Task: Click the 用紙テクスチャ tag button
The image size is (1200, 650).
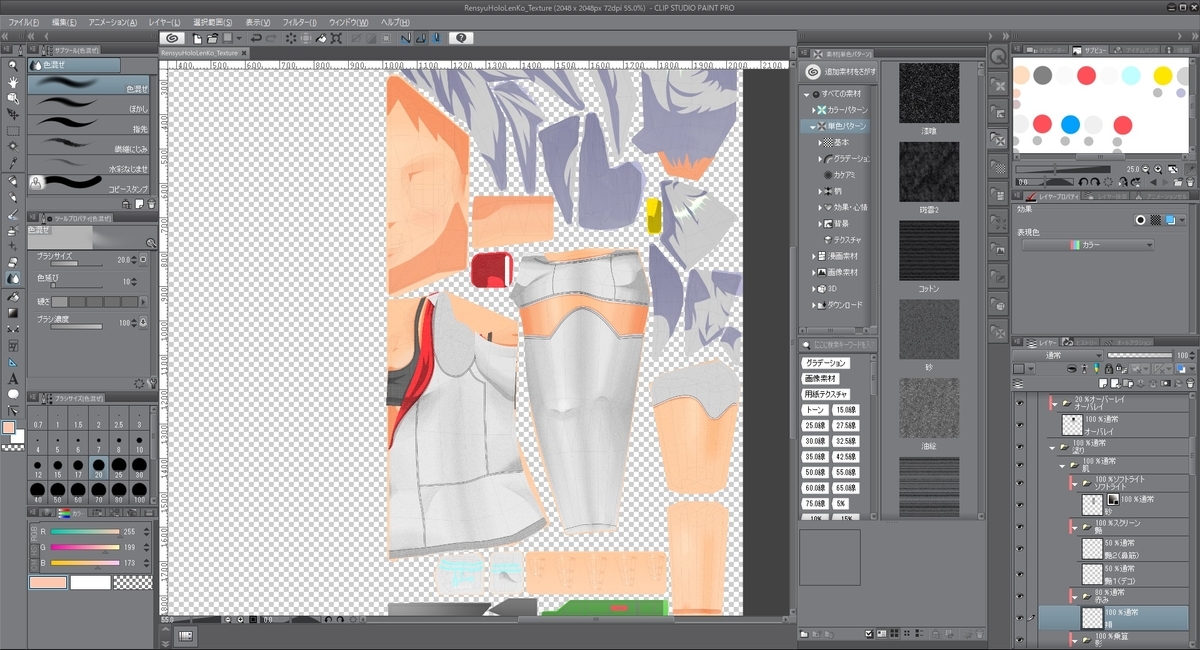Action: tap(826, 394)
